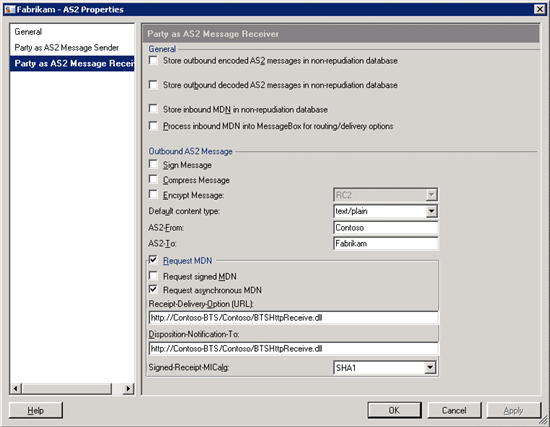Enable the Encrypt Message checkbox
The height and width of the screenshot is (427, 550).
(153, 194)
